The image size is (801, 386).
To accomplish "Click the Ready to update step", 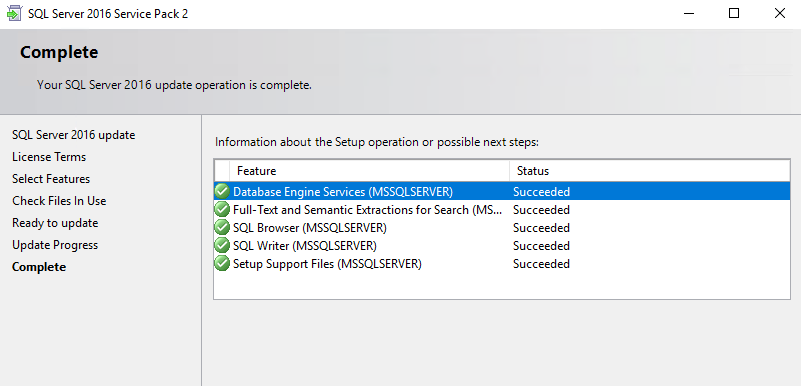I will (x=55, y=223).
